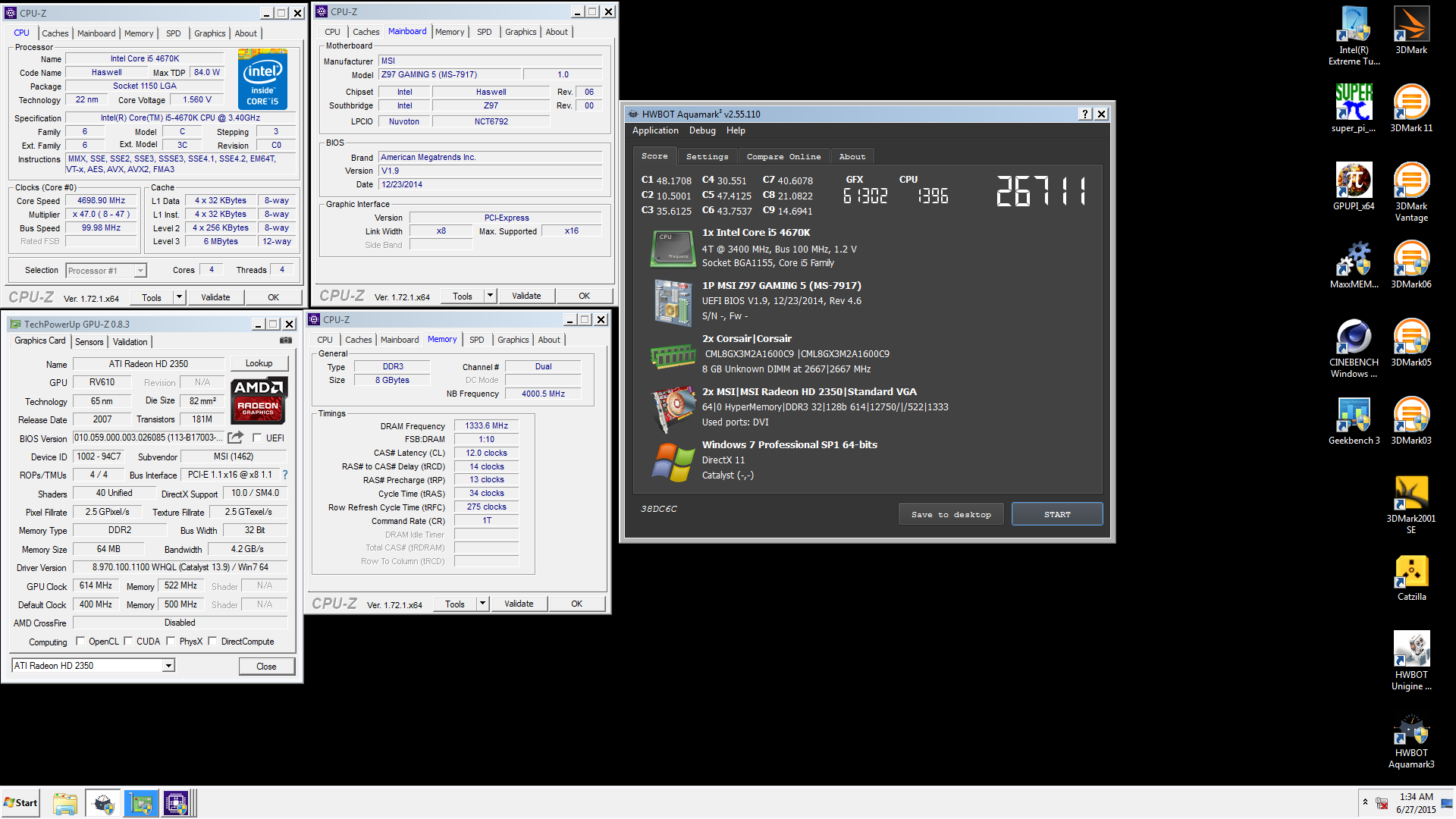
Task: Launch Geekbench 3 desktop shortcut
Action: coord(1354,421)
